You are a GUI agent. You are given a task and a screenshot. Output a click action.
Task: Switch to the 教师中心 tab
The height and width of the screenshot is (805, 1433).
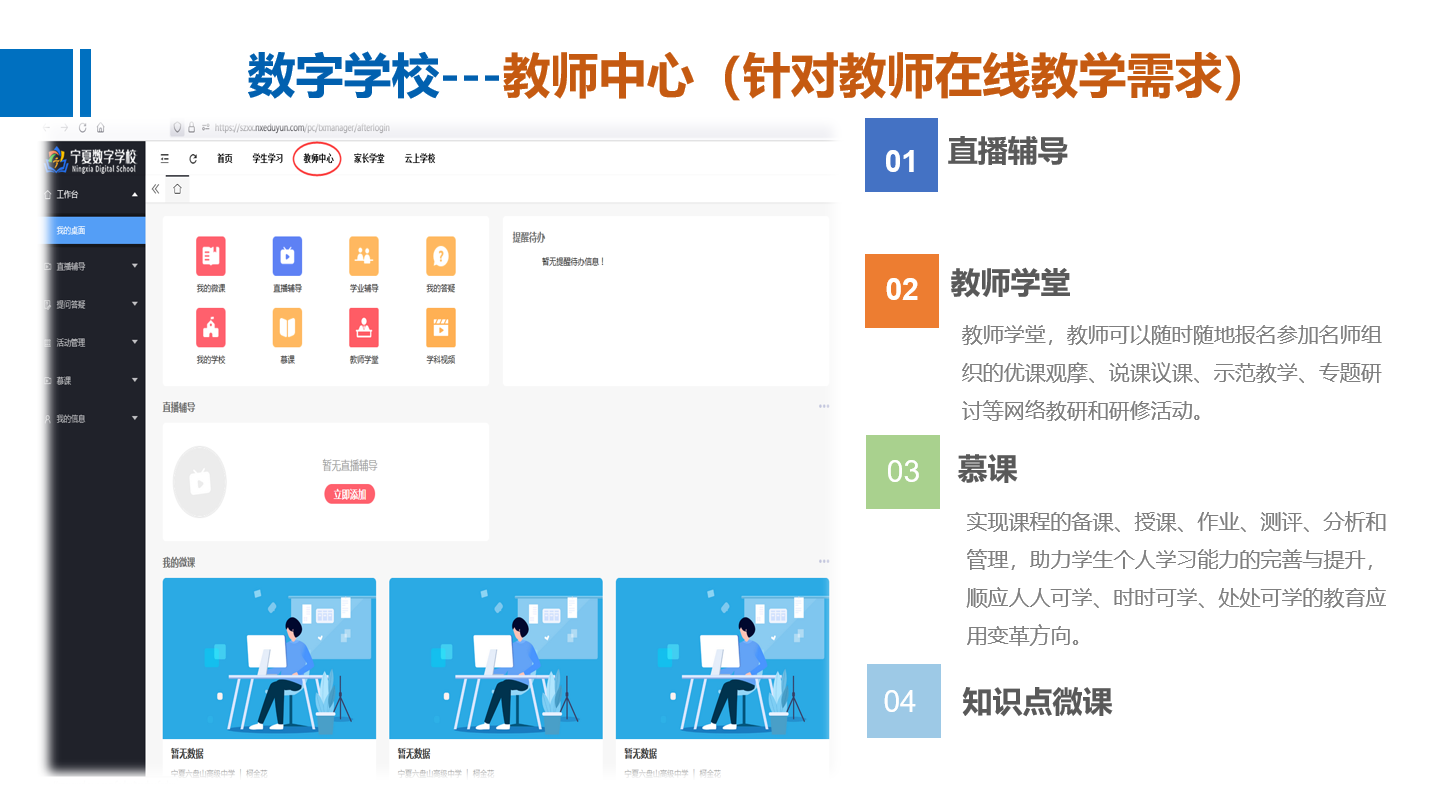click(x=318, y=159)
